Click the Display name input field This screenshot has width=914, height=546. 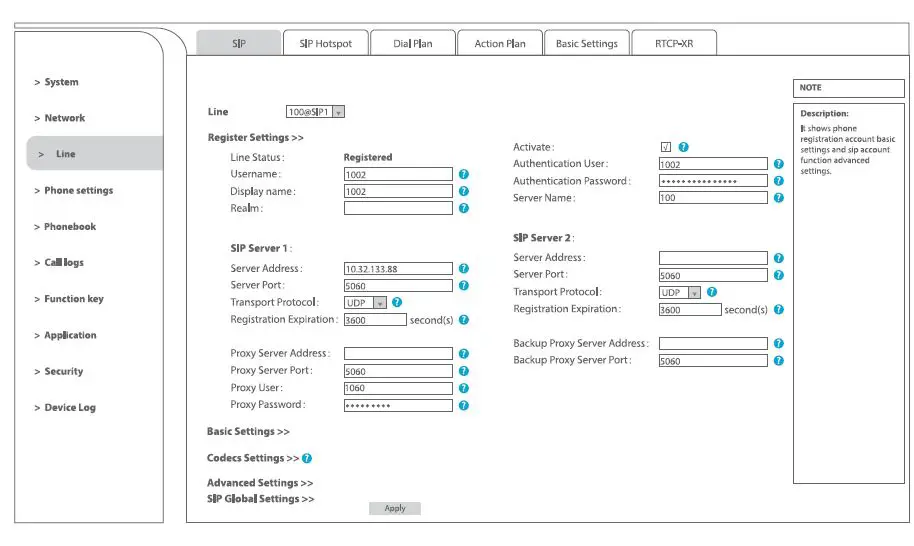point(398,191)
